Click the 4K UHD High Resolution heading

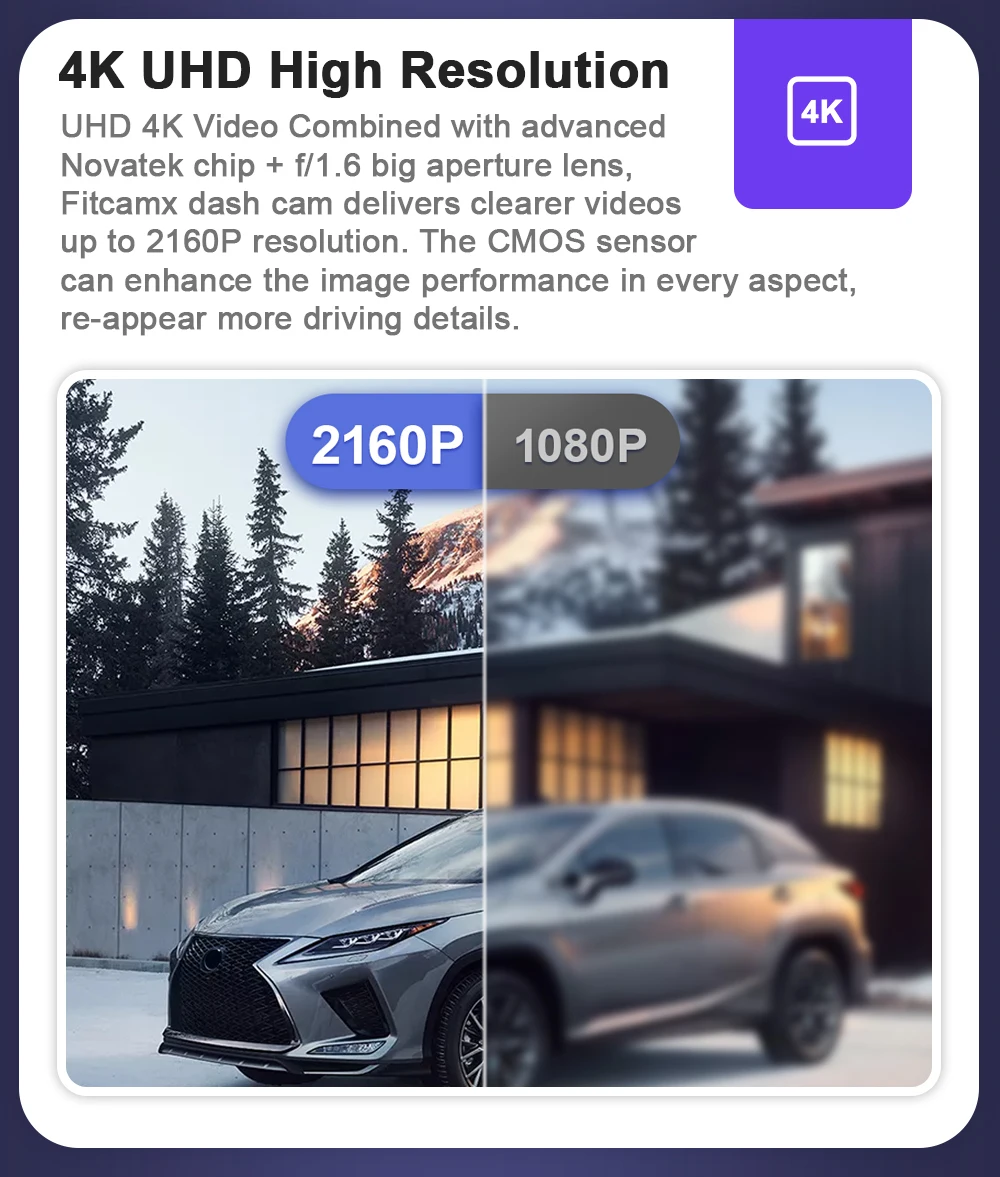point(363,71)
